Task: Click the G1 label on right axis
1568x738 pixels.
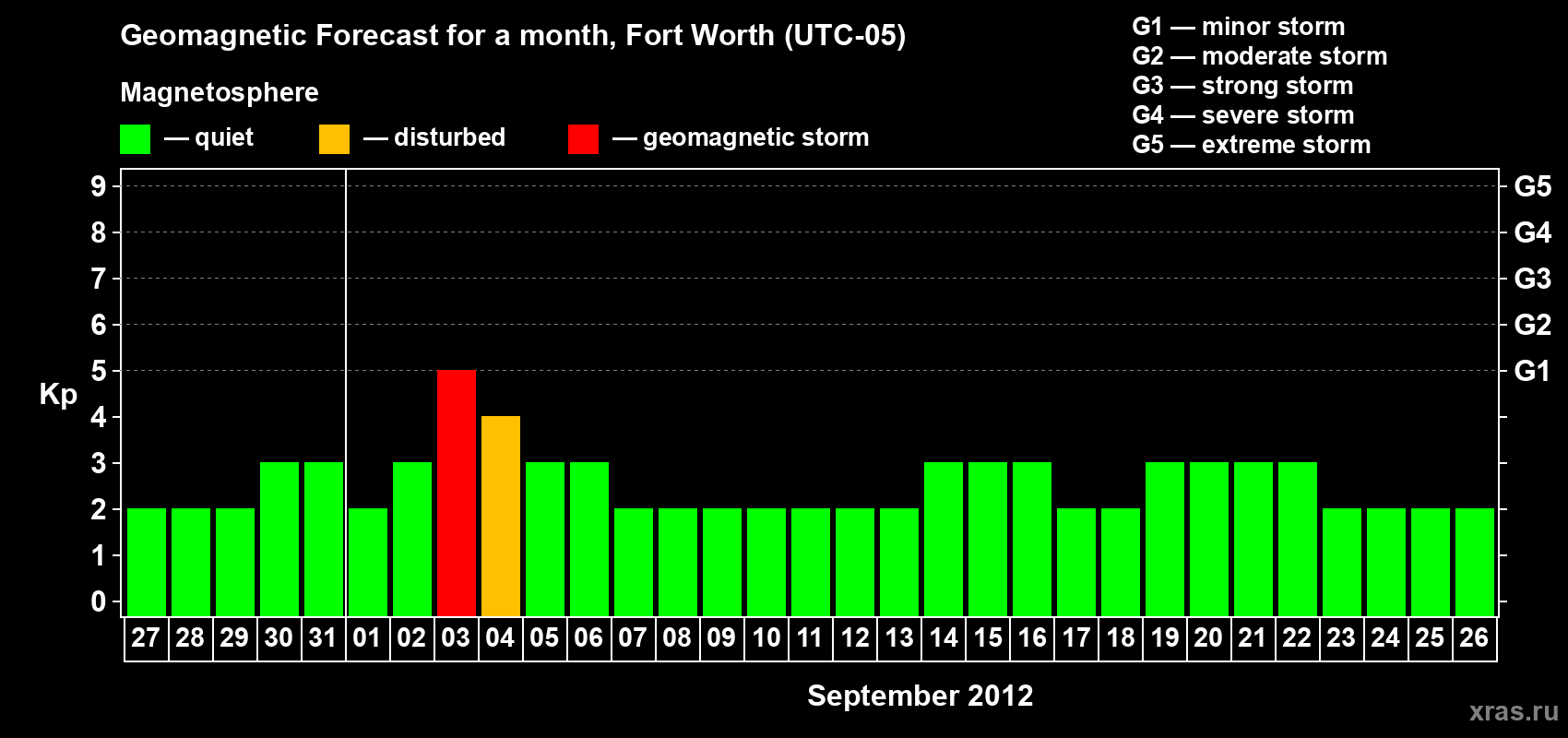Action: 1532,371
